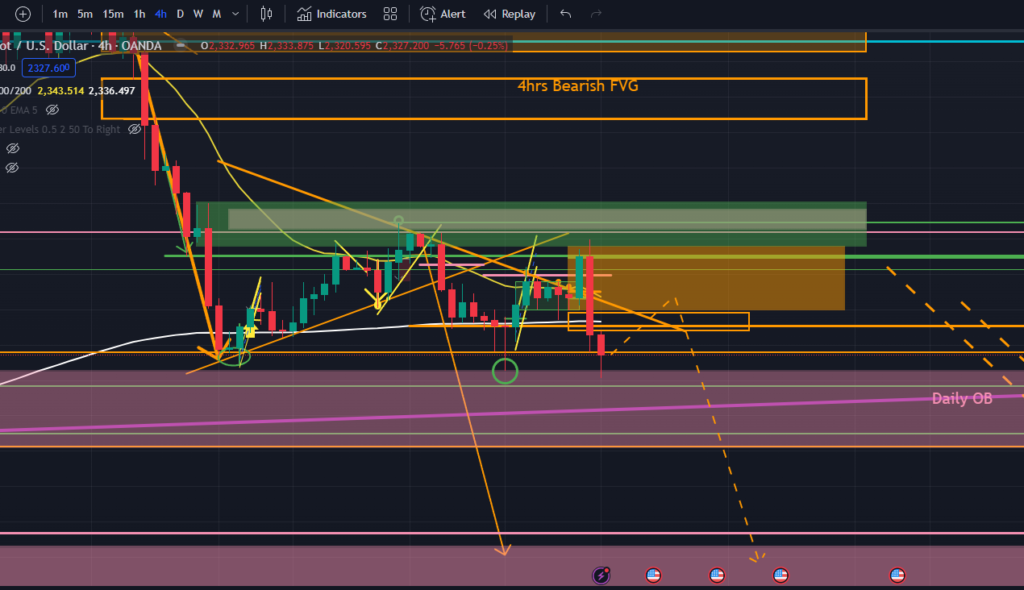Image resolution: width=1024 pixels, height=590 pixels.
Task: Open the Indicators panel
Action: pos(332,14)
